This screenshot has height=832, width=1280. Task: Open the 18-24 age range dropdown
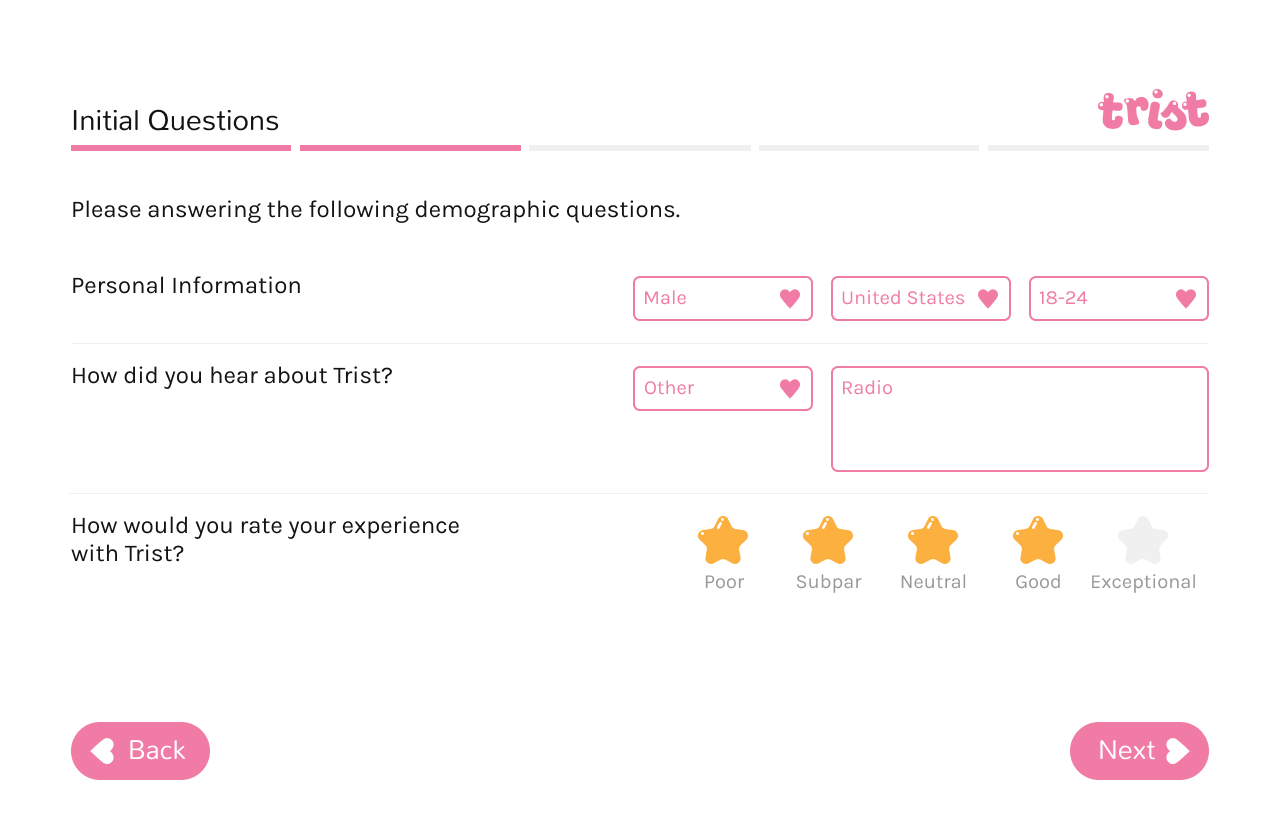pyautogui.click(x=1119, y=298)
